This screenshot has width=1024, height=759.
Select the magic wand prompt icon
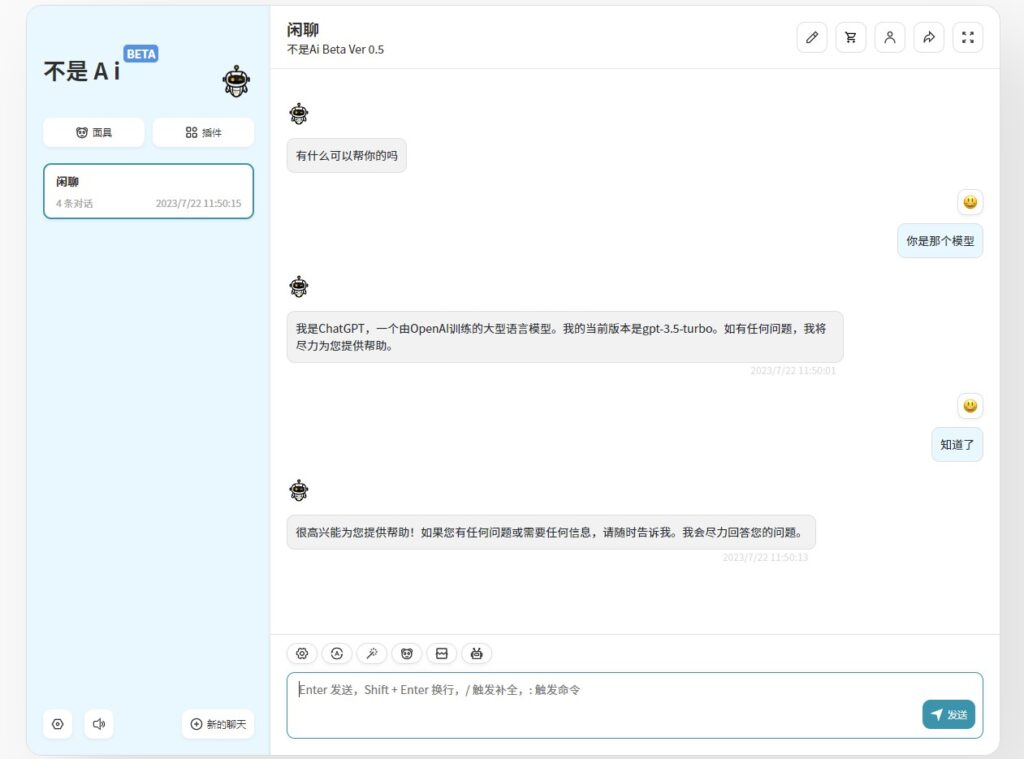372,653
